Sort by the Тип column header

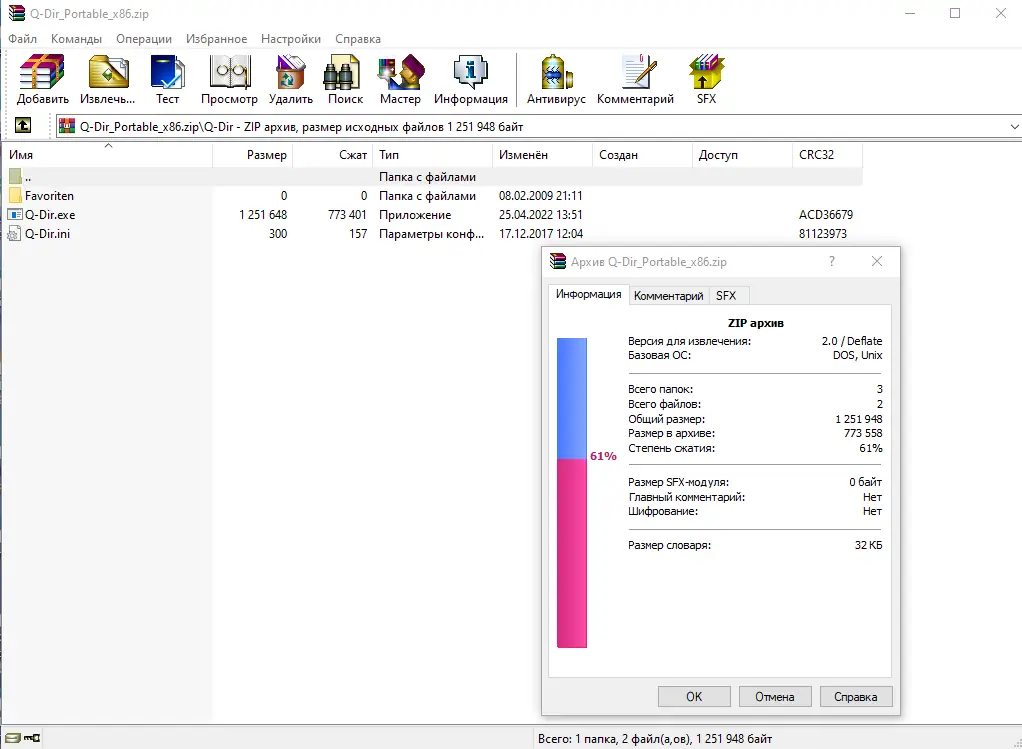432,154
